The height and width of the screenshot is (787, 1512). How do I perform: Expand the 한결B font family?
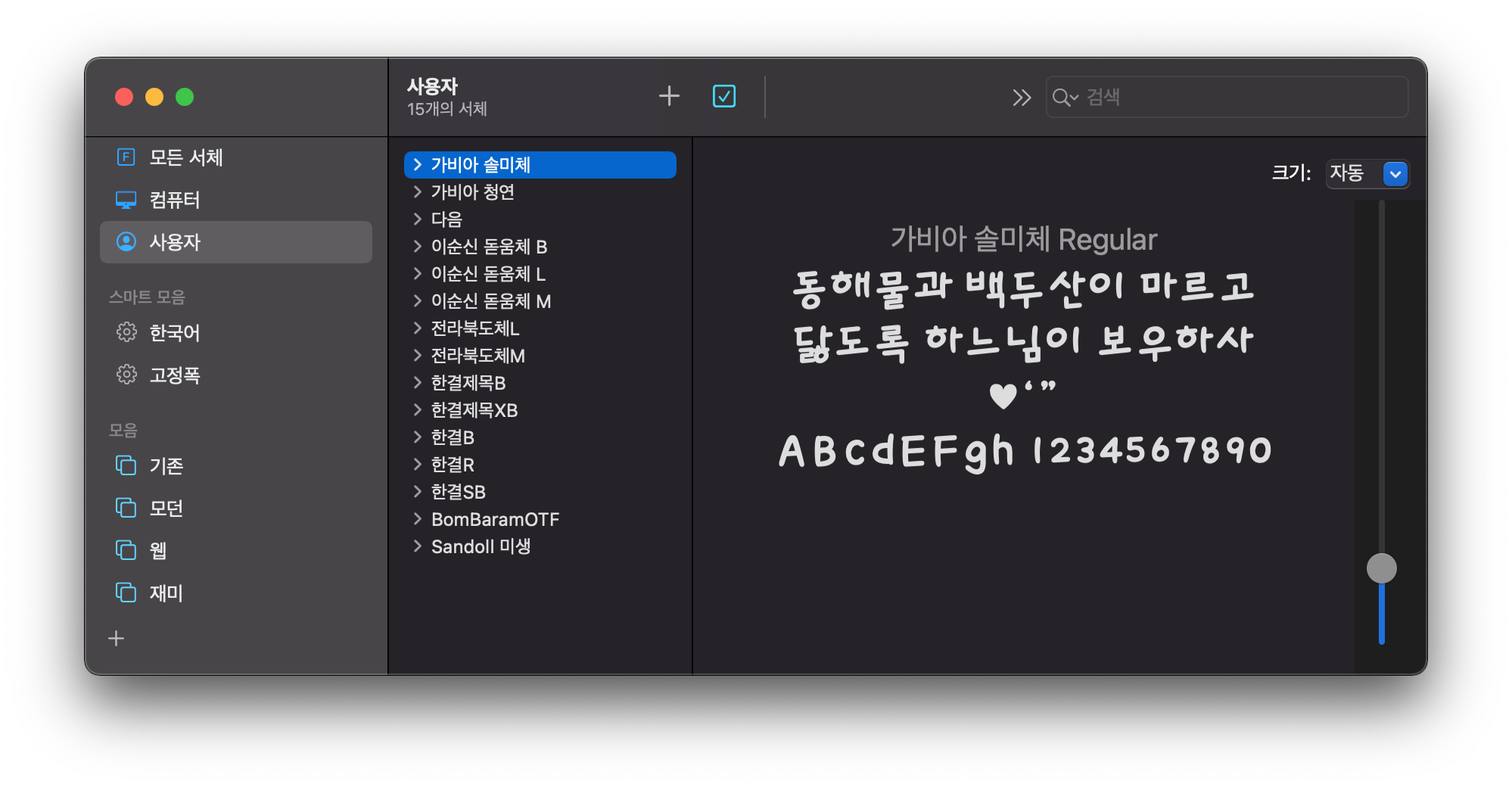[x=417, y=437]
